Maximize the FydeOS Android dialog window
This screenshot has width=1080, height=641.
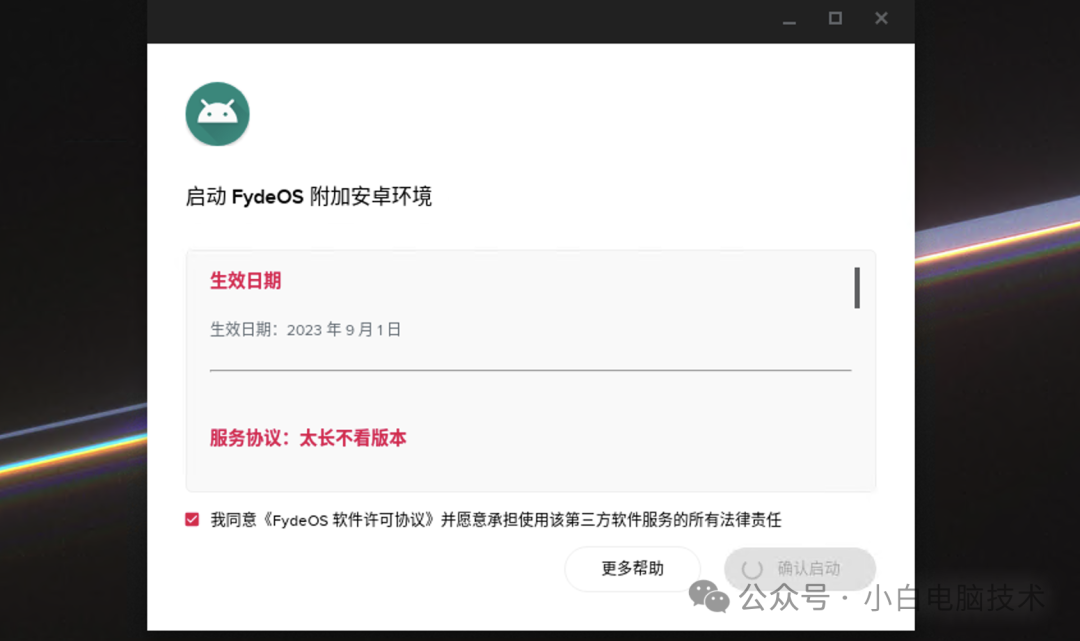pos(835,19)
